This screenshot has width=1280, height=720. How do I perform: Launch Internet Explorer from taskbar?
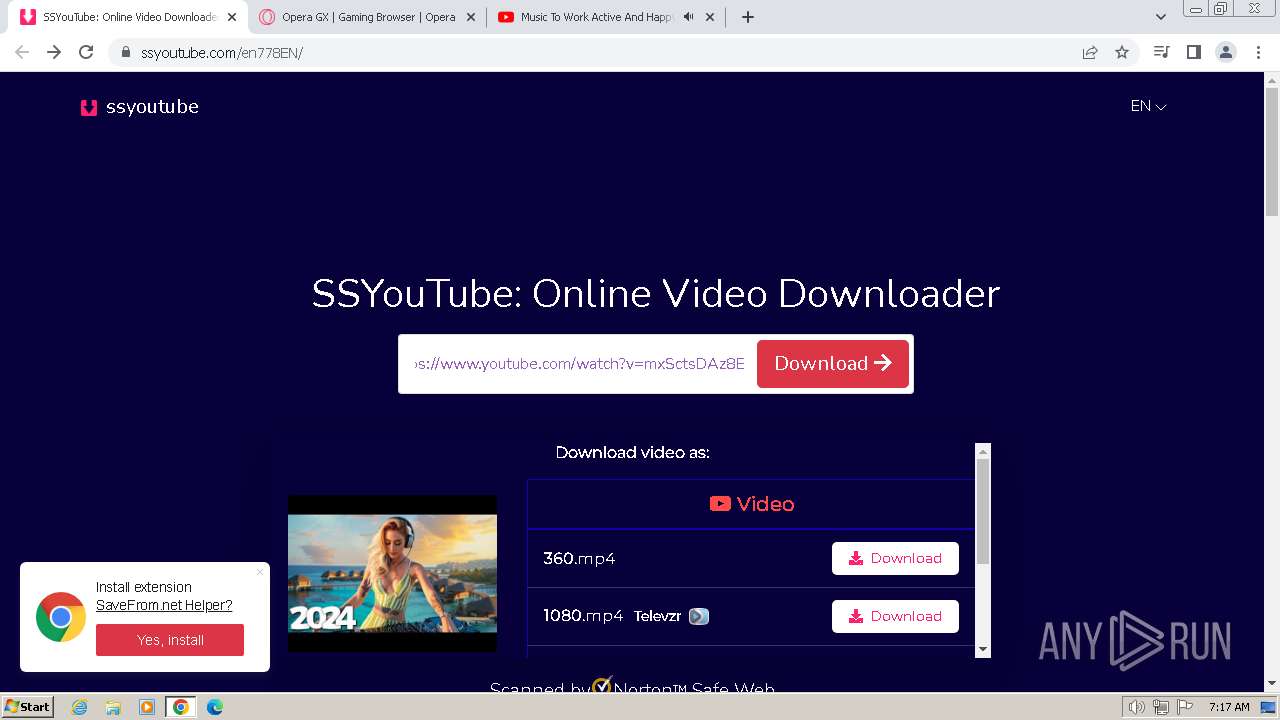[x=79, y=707]
